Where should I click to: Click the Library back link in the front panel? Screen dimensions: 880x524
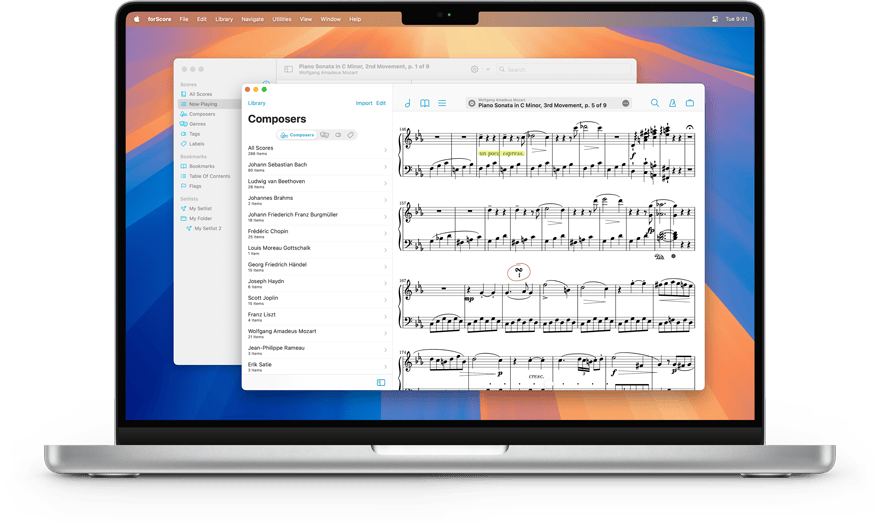(256, 103)
